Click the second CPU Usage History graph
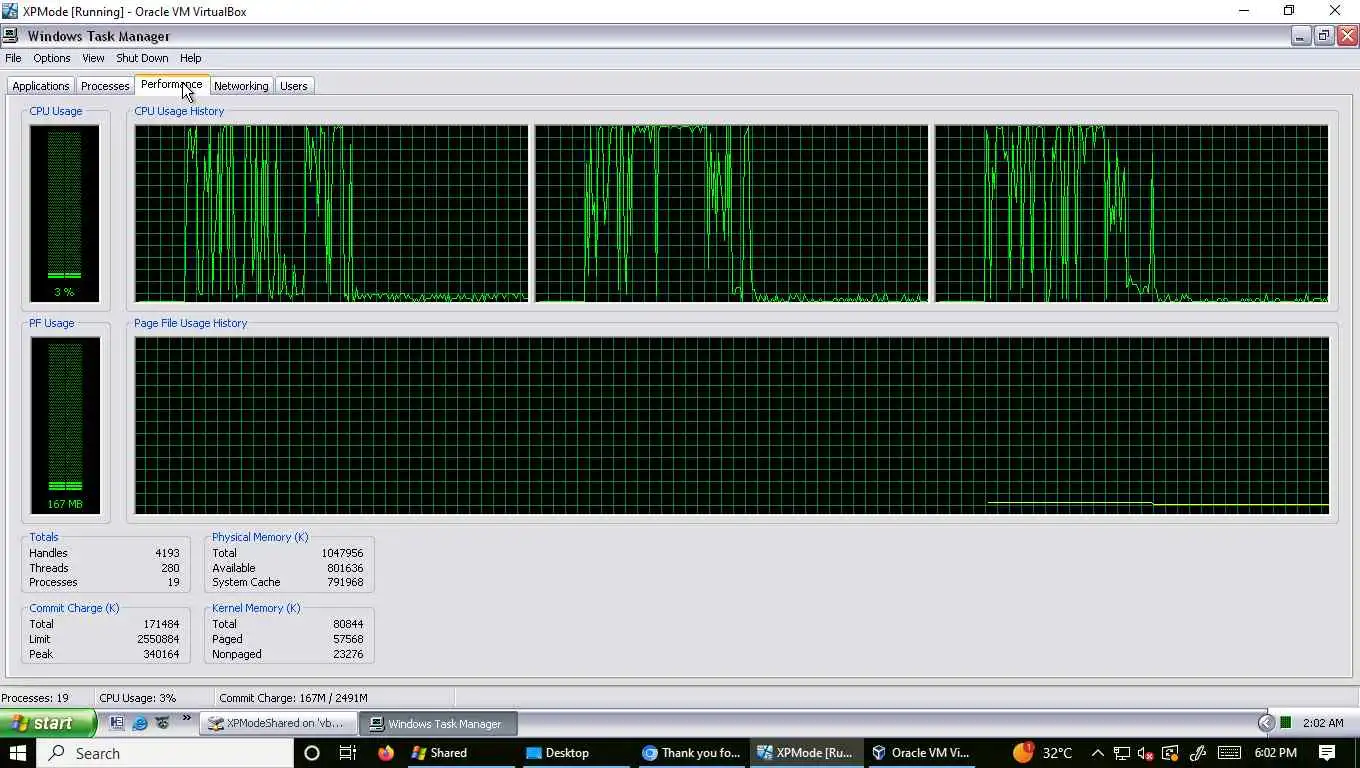 tap(731, 213)
